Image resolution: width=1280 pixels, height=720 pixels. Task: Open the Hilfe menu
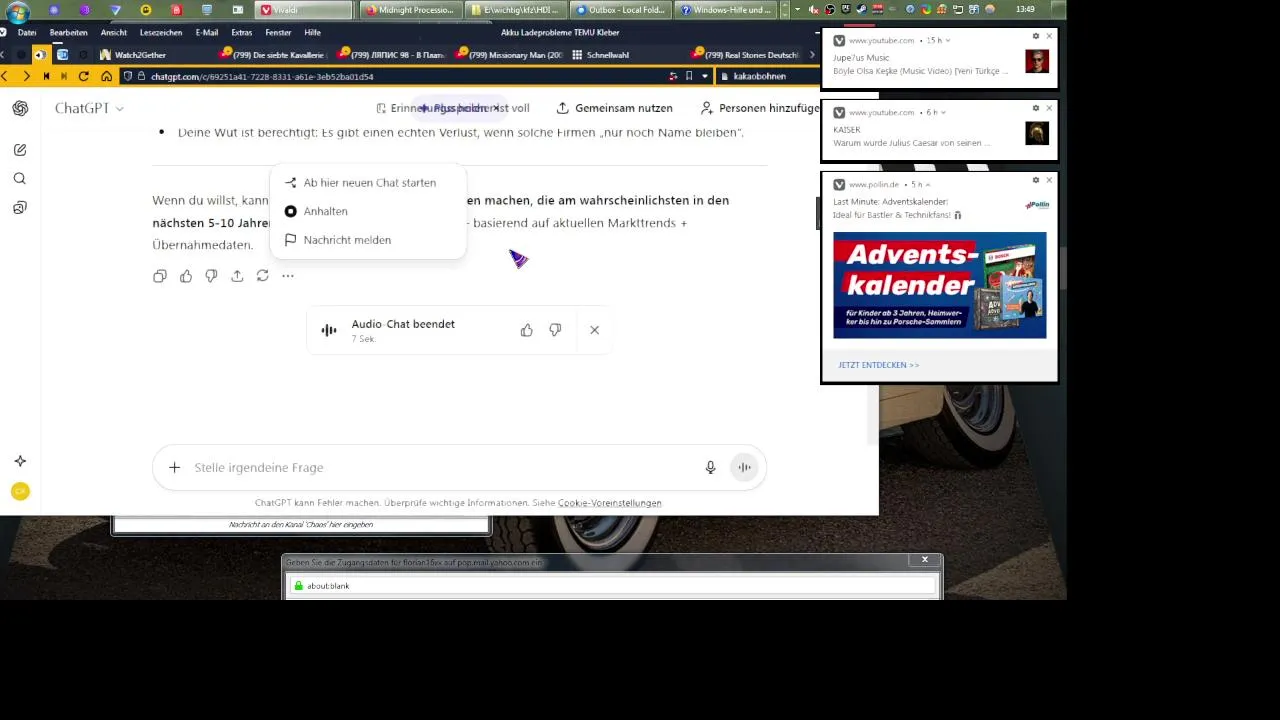tap(313, 32)
